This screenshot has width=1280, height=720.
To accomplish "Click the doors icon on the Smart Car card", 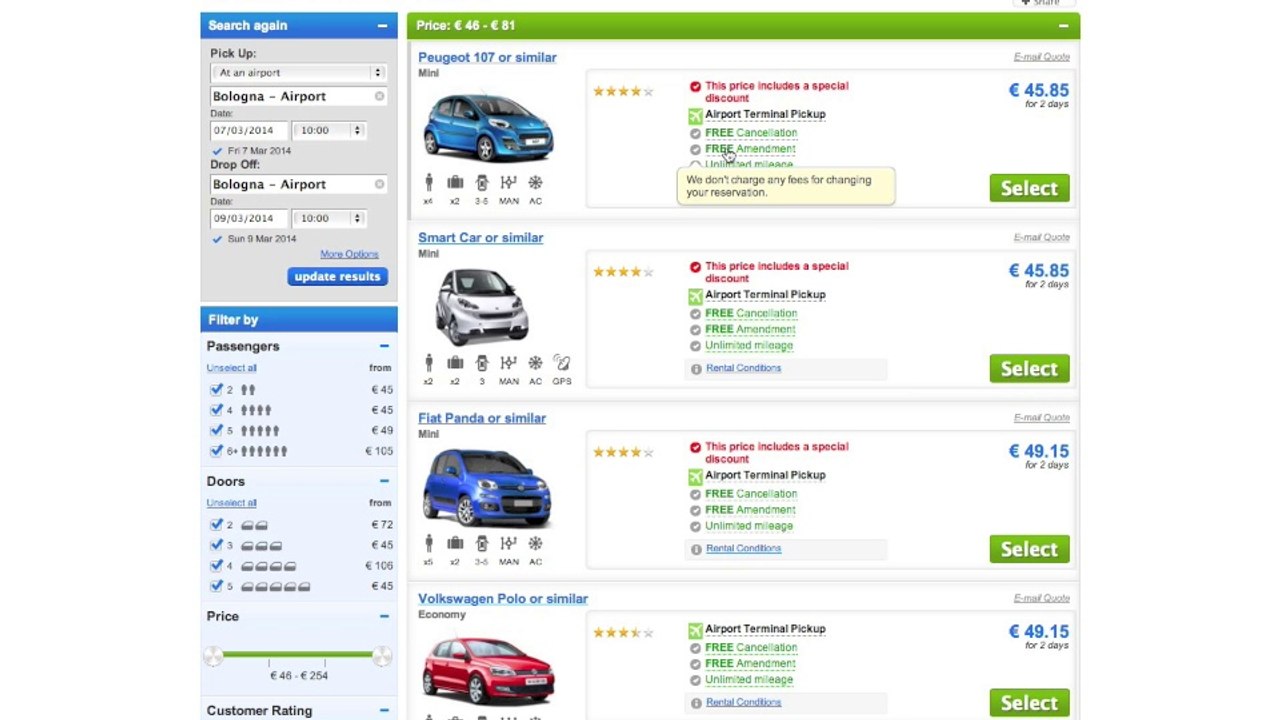I will [482, 363].
